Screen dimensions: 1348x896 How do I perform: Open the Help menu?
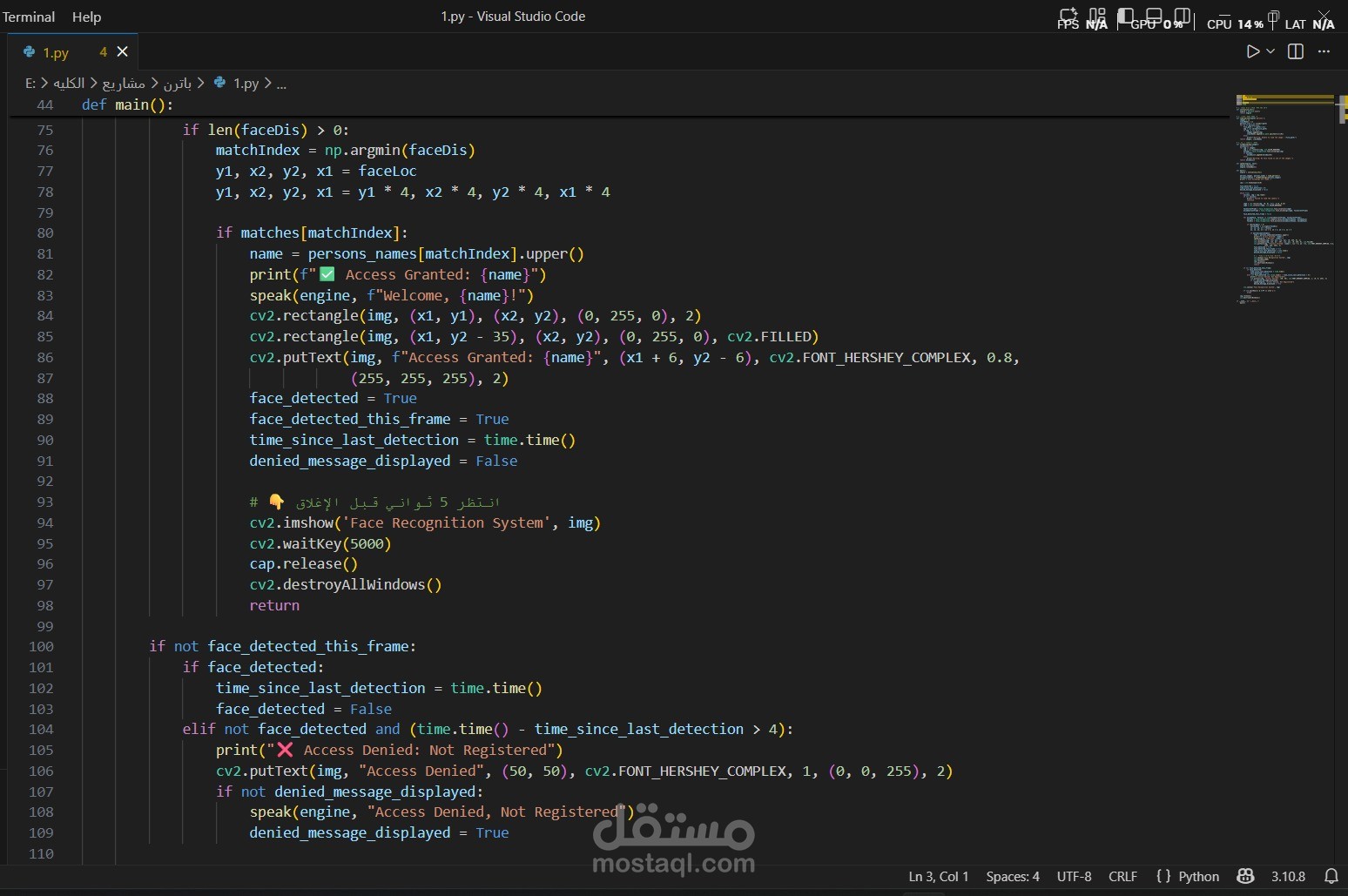click(86, 17)
